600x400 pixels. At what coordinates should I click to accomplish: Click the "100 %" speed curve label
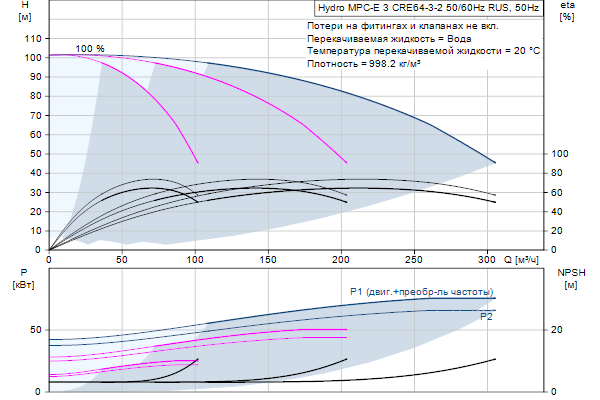[x=89, y=48]
